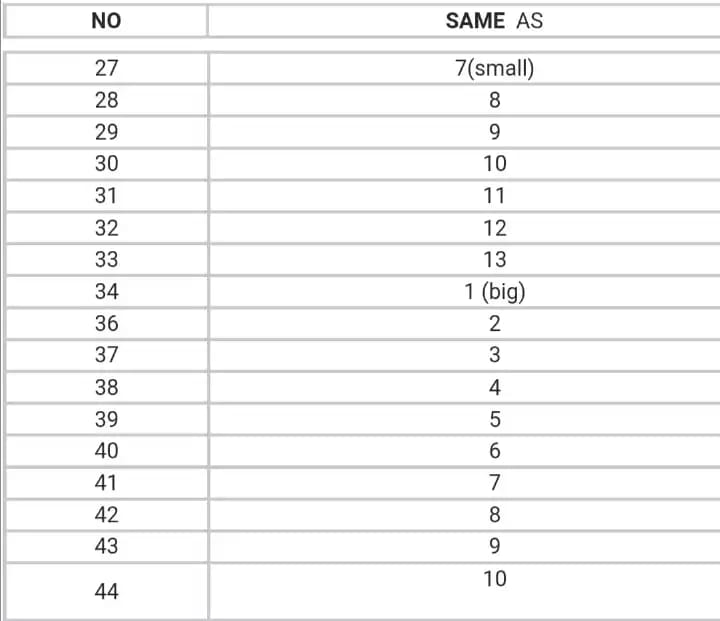The image size is (720, 621).
Task: Select the cell containing 1 (big)
Action: 494,292
